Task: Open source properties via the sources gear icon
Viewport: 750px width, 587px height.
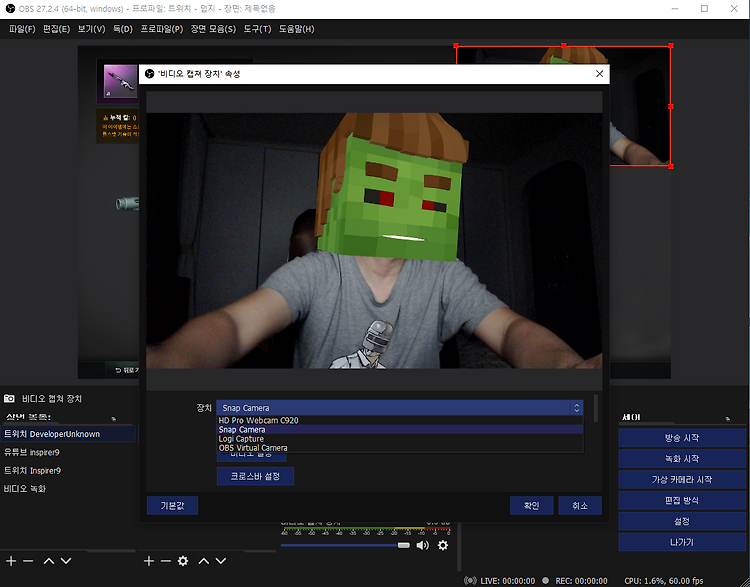Action: point(183,561)
